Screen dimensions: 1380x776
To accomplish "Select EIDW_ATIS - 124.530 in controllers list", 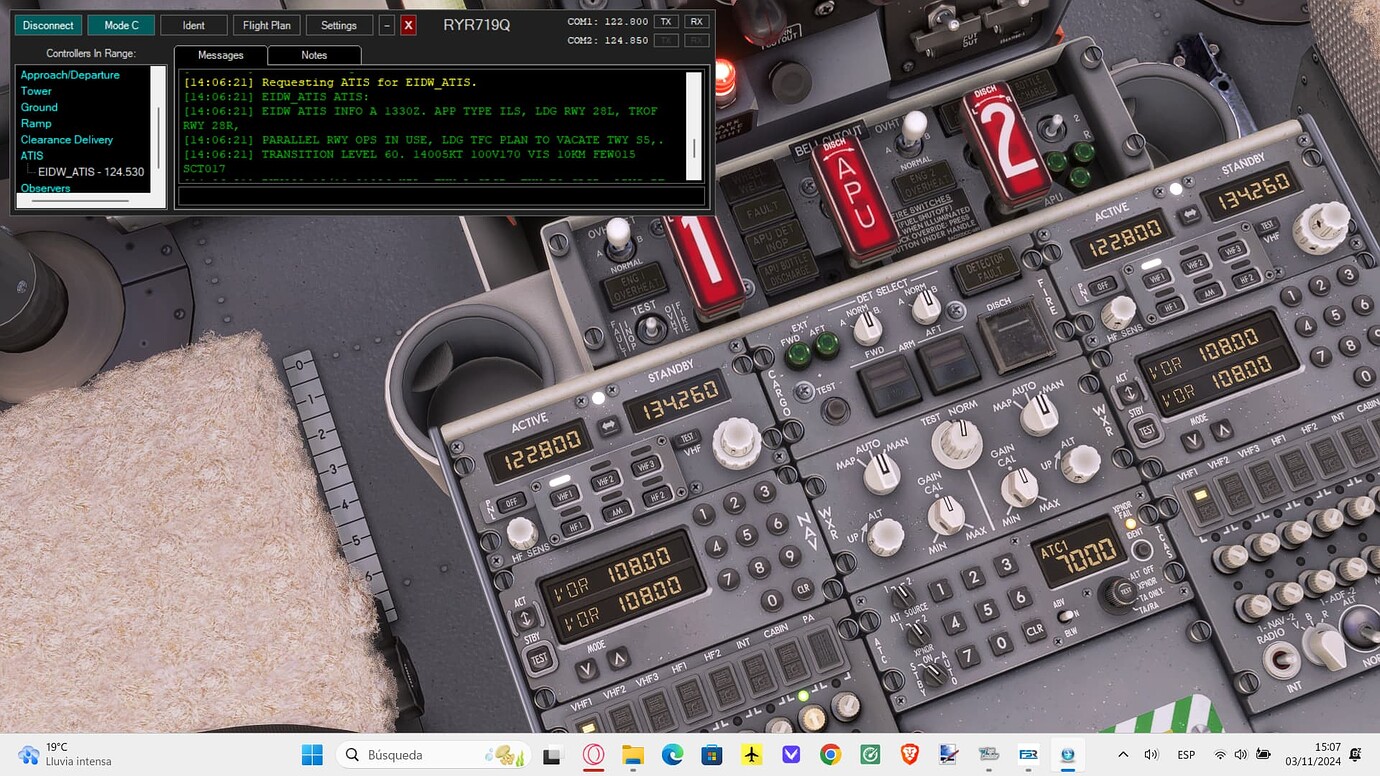I will [x=90, y=171].
